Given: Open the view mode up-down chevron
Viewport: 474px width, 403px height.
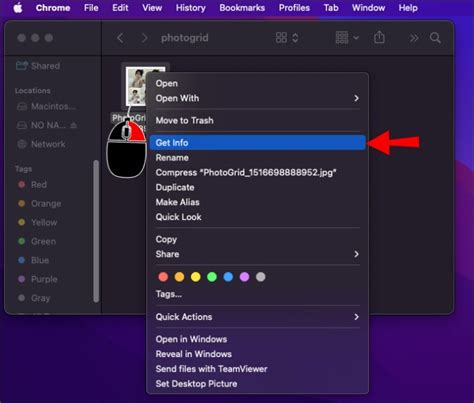Looking at the screenshot, I should click(295, 38).
